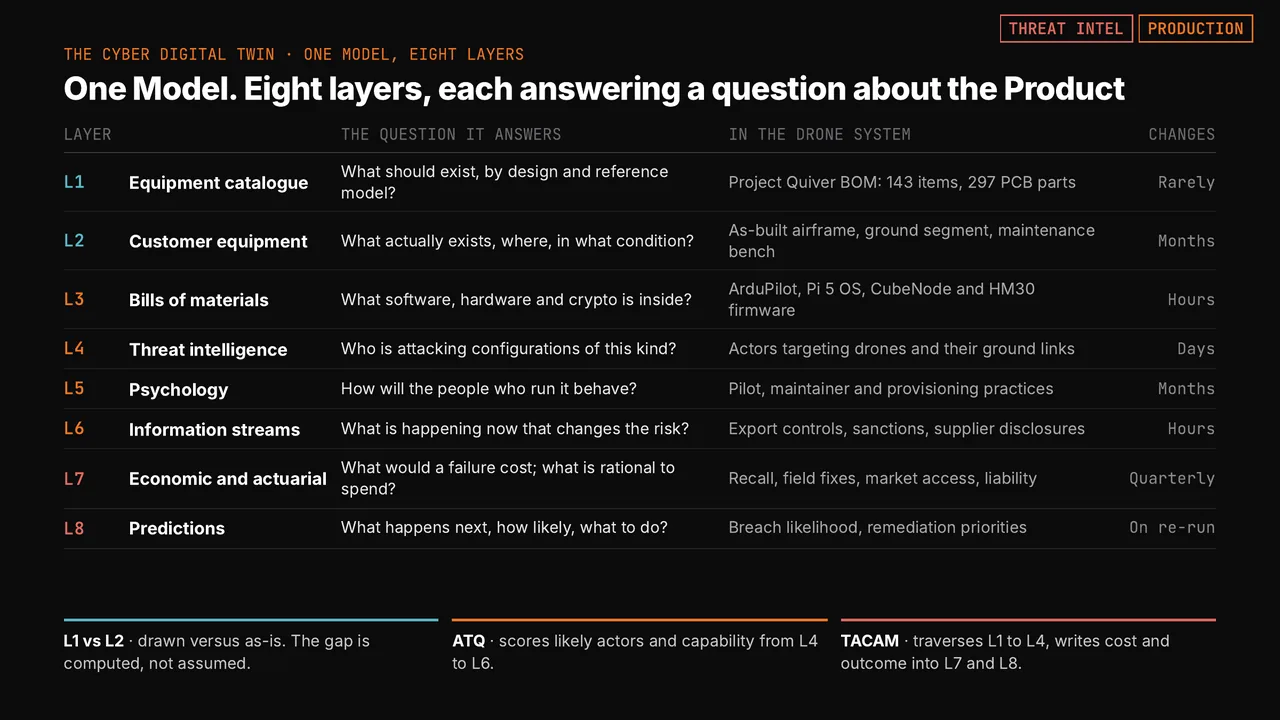Click the Predictions row name

[x=177, y=528]
